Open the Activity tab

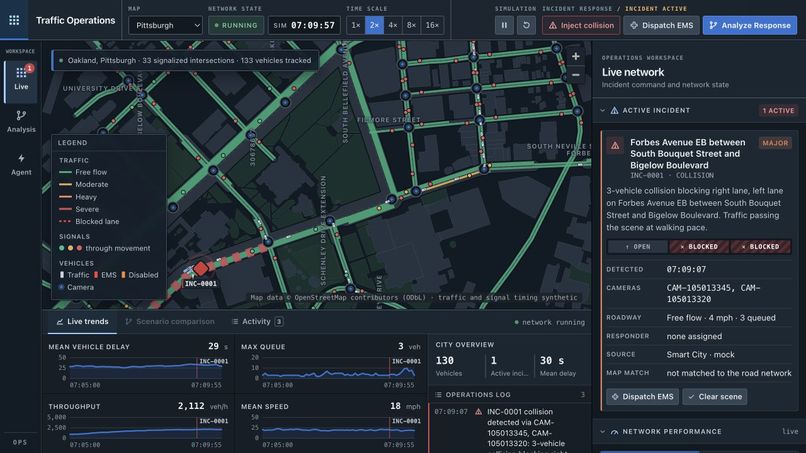coord(257,322)
